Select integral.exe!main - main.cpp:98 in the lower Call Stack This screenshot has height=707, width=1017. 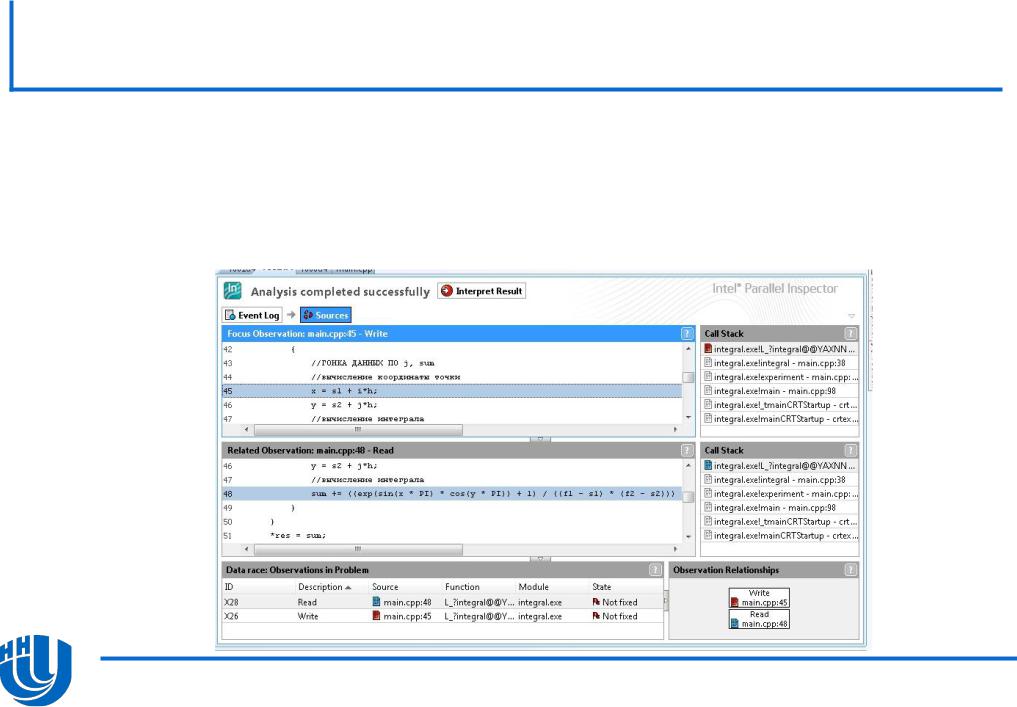tap(780, 508)
